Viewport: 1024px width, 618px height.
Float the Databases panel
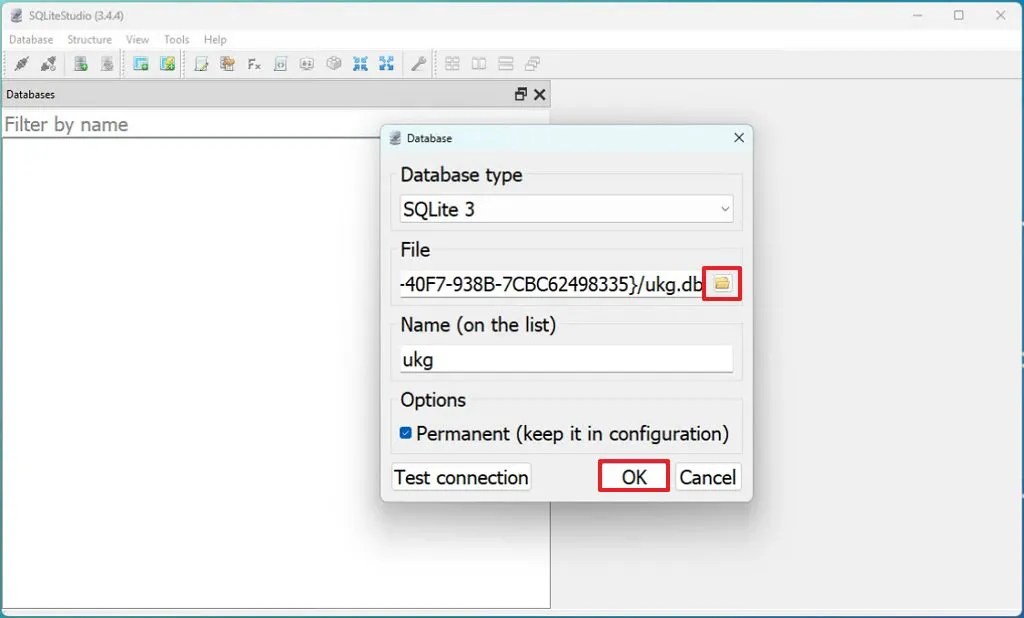click(x=520, y=94)
